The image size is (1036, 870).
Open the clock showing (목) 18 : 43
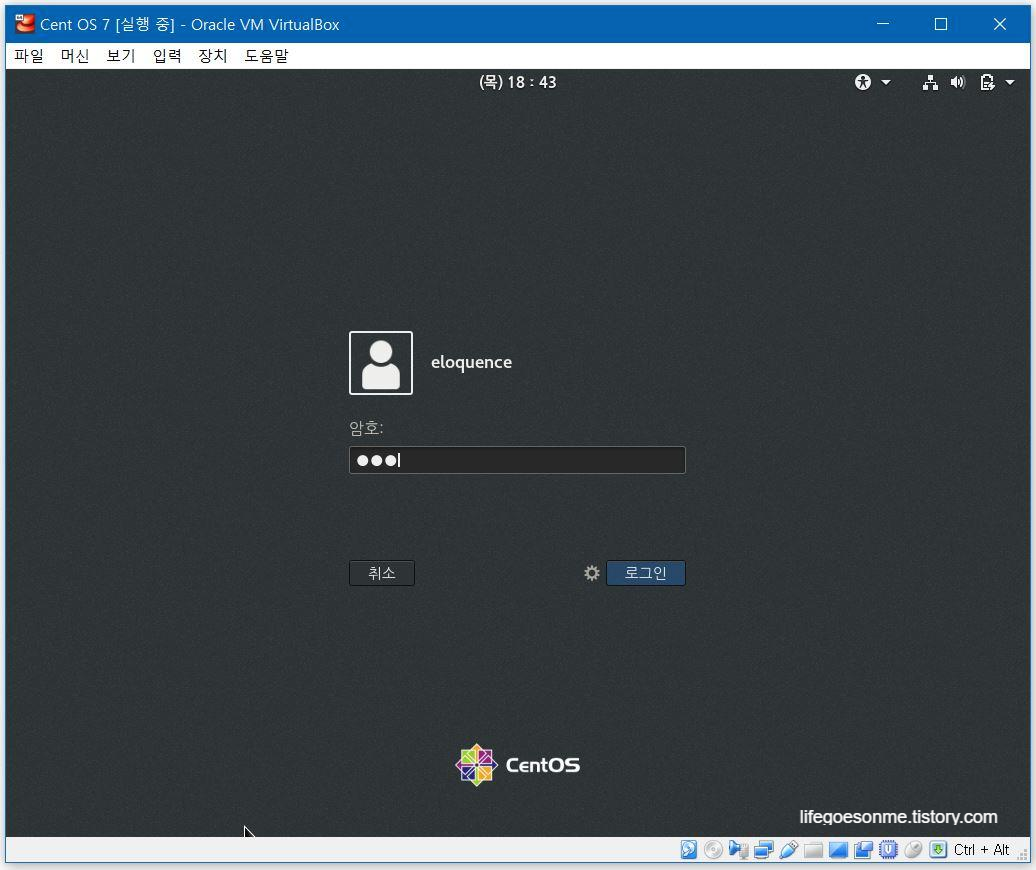click(517, 82)
